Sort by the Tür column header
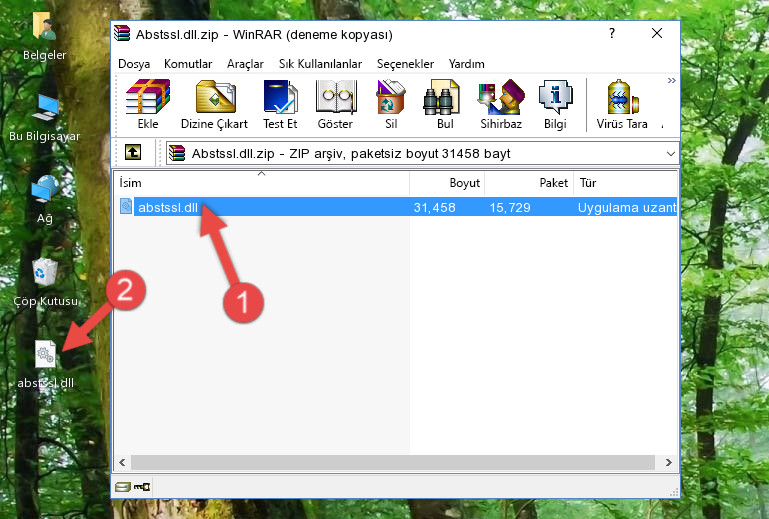 point(626,183)
